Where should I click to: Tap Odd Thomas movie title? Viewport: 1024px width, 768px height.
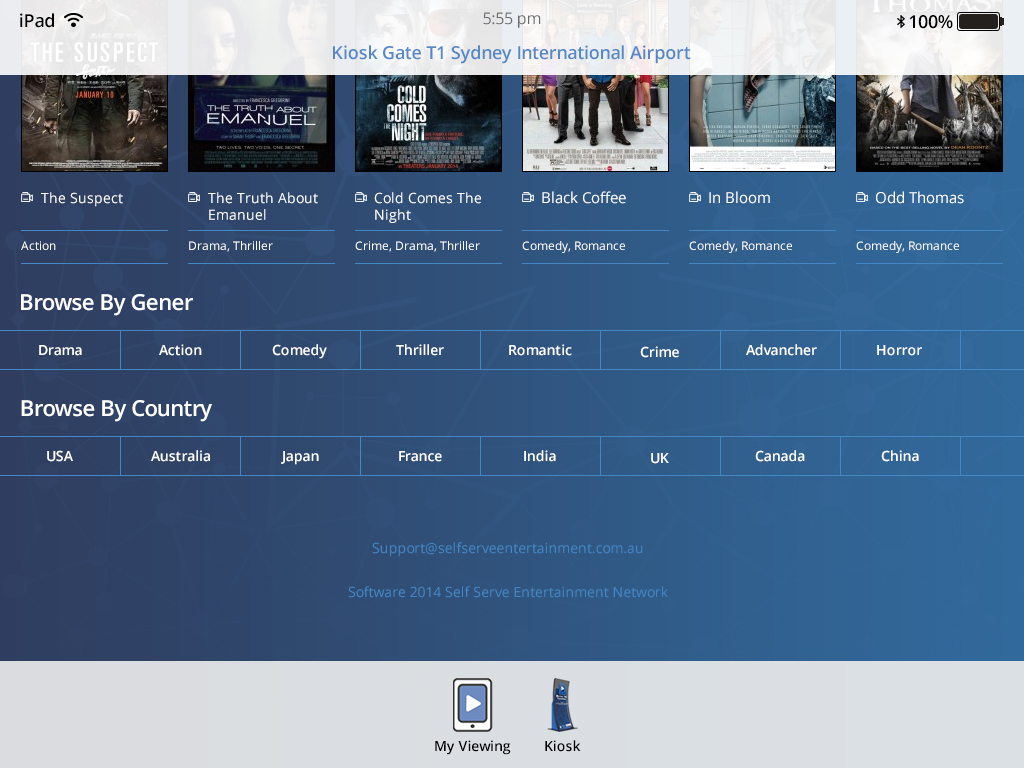[x=920, y=198]
